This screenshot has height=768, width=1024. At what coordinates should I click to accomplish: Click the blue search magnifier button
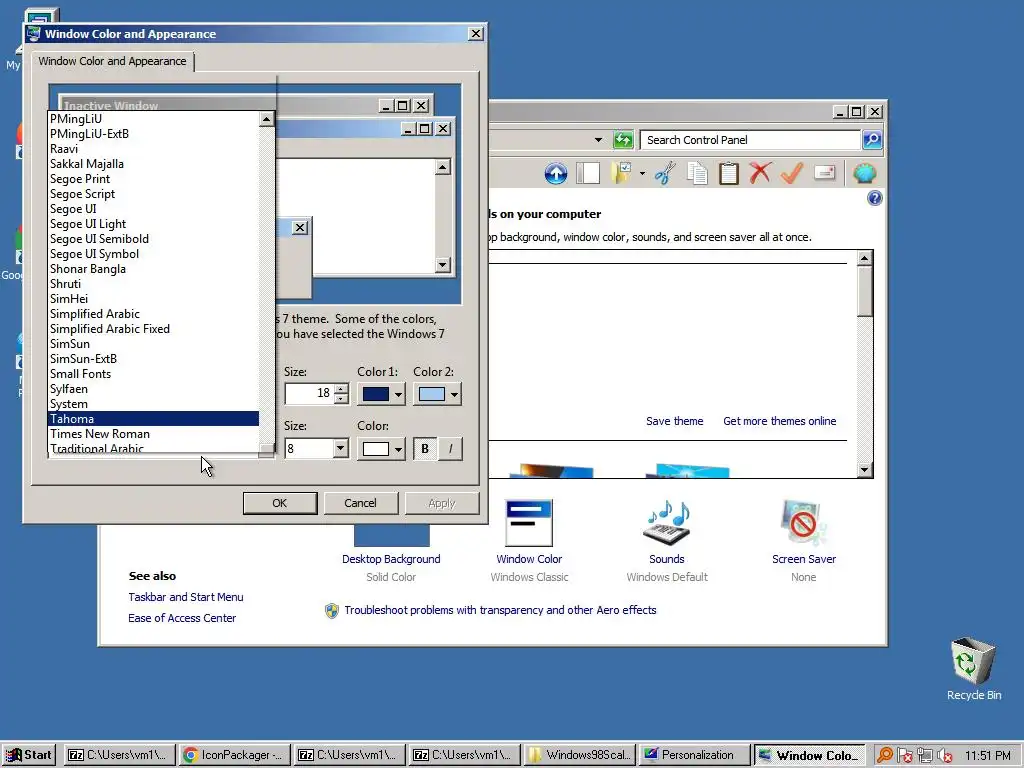tap(872, 140)
